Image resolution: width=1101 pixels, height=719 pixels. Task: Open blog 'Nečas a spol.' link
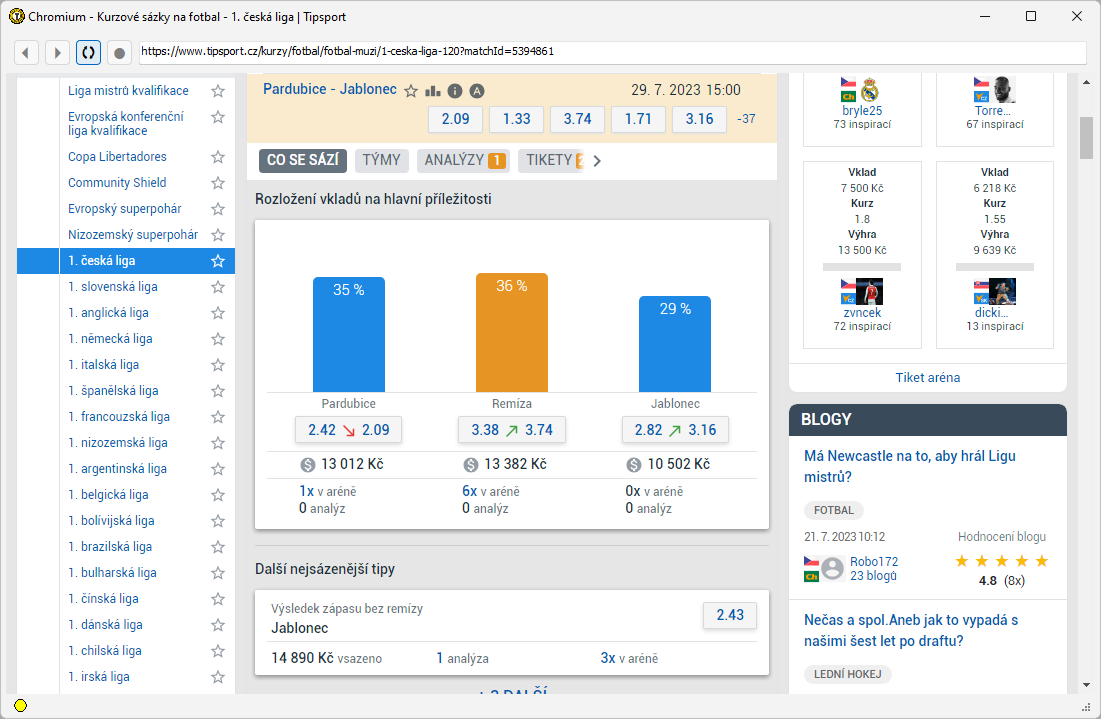(911, 631)
